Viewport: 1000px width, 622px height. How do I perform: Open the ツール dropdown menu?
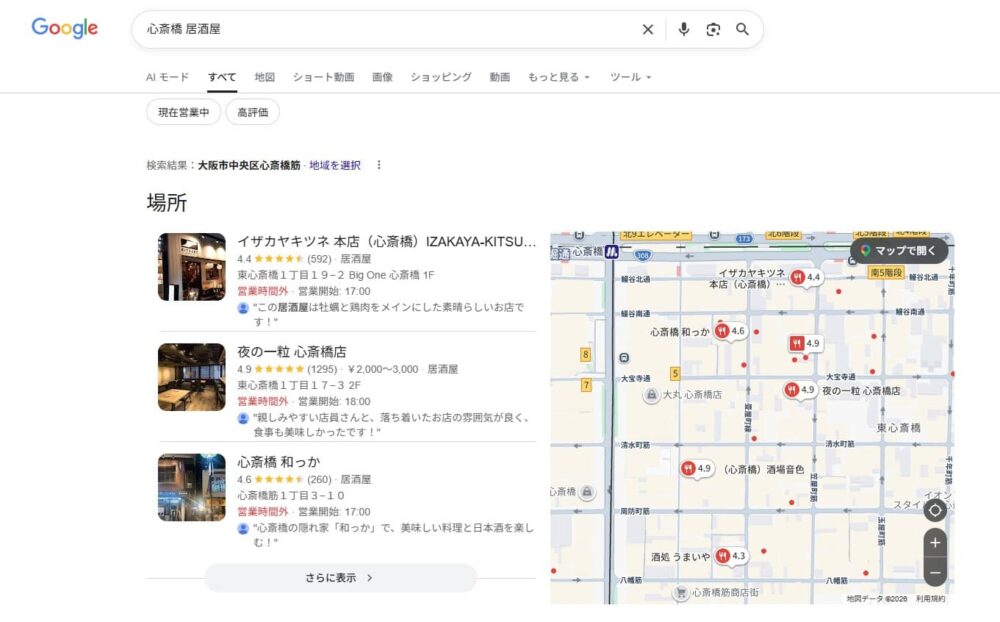pos(630,77)
